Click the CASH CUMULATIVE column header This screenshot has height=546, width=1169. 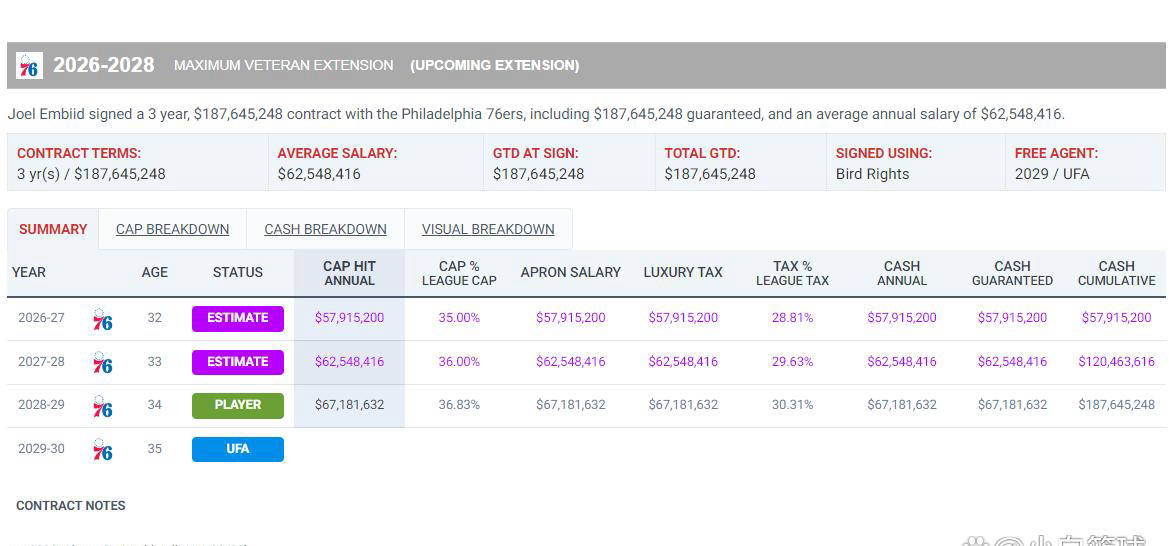pyautogui.click(x=1117, y=273)
